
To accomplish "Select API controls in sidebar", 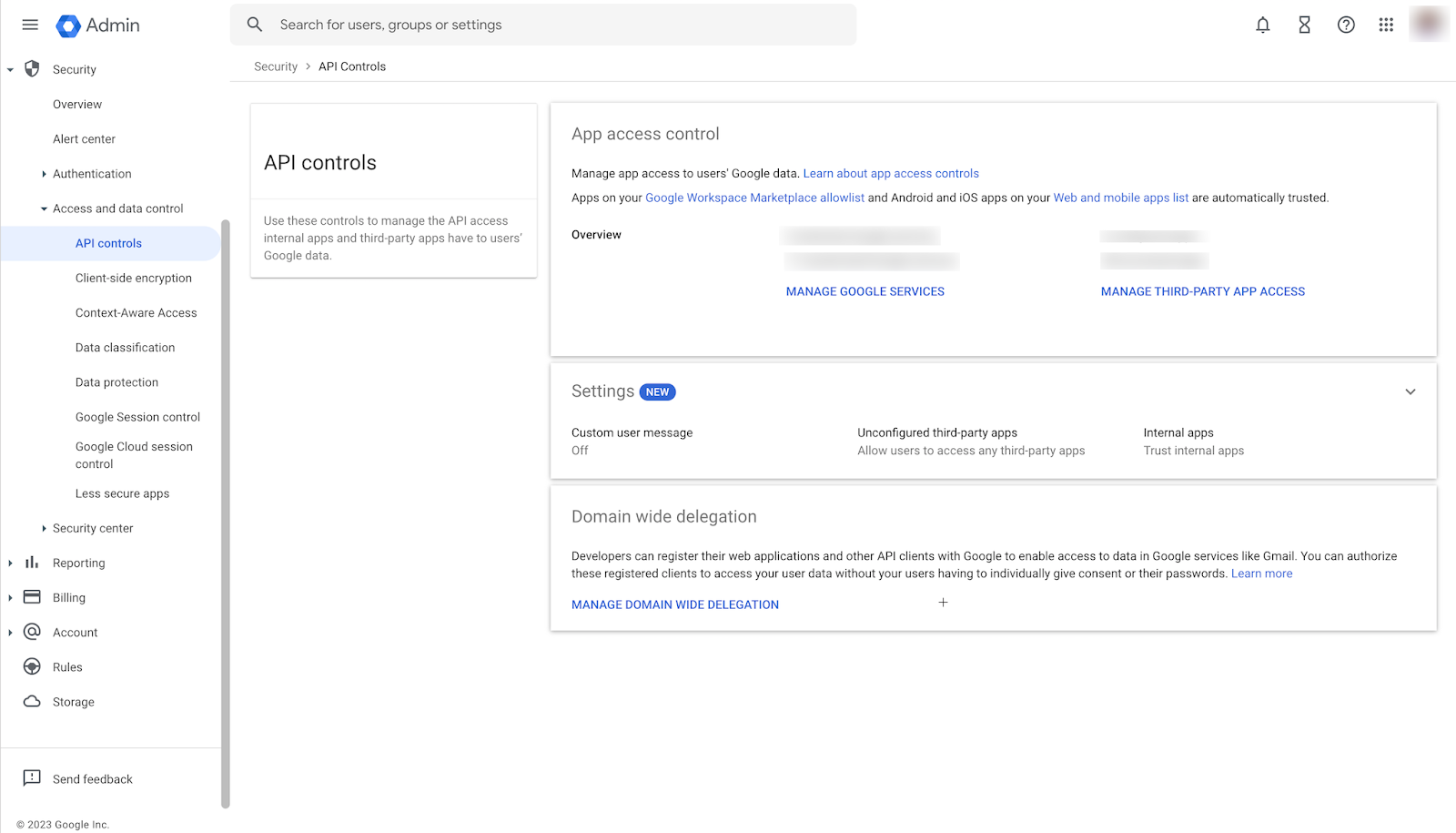I will pyautogui.click(x=110, y=243).
